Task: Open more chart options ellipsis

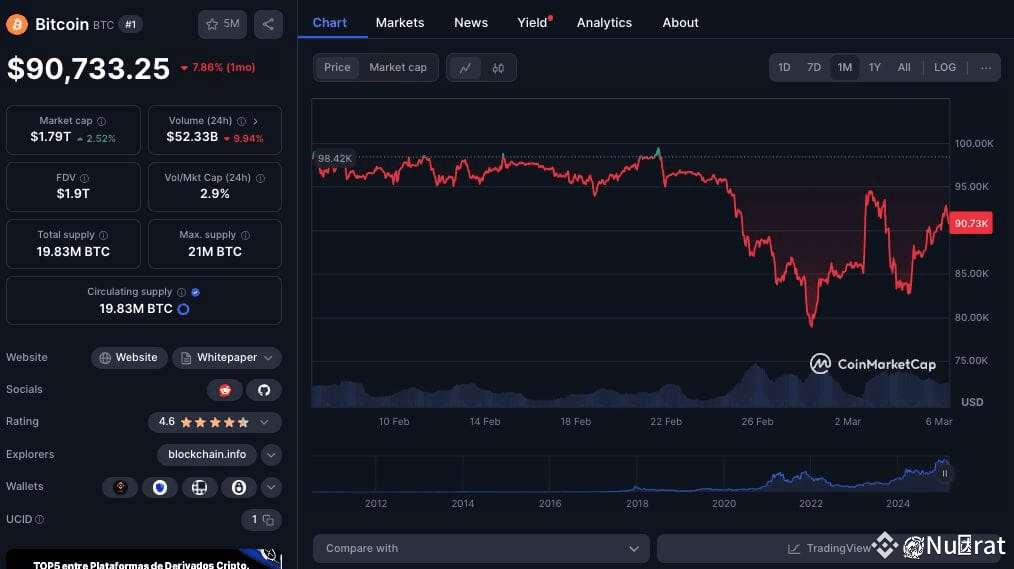Action: 986,67
